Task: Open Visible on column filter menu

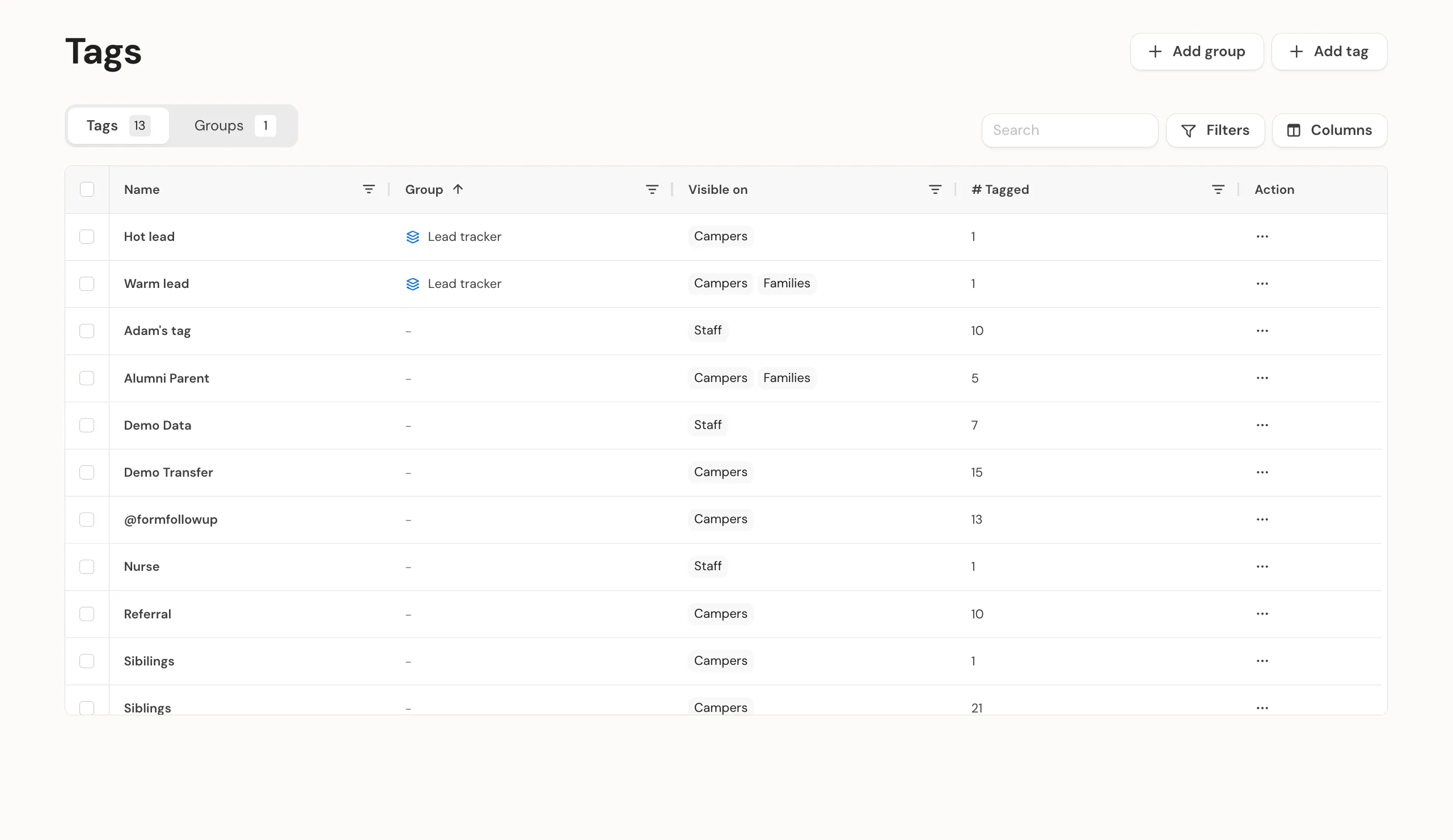Action: coord(935,189)
